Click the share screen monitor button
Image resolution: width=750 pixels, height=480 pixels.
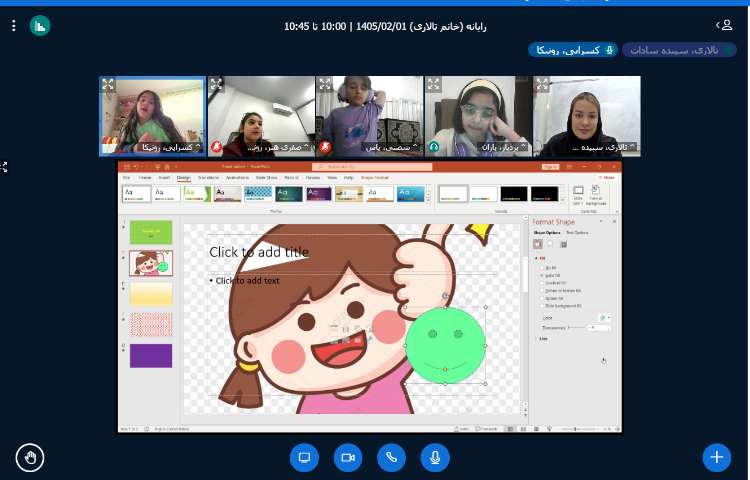(304, 458)
